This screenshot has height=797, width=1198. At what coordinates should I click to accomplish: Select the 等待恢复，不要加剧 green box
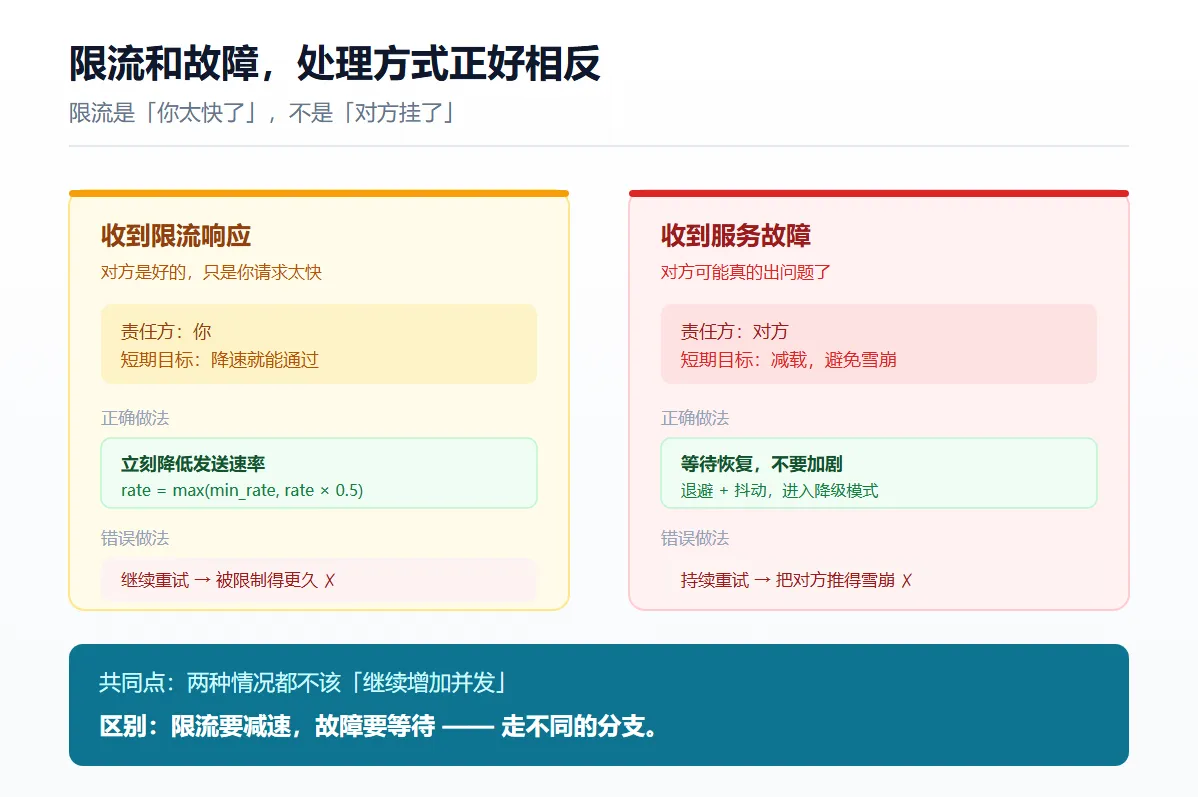coord(879,473)
